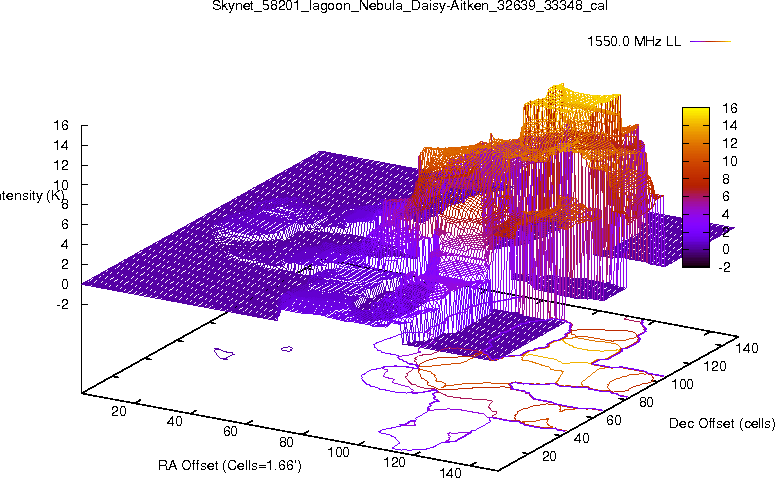Click the color bar label '8'
The image size is (775, 478).
726,178
